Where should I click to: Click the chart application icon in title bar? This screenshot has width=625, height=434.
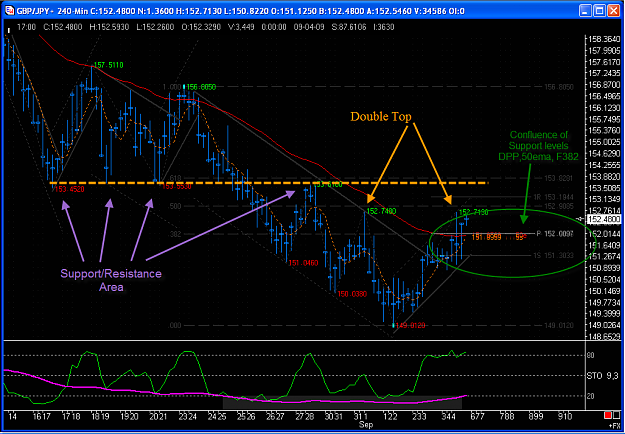[10, 11]
